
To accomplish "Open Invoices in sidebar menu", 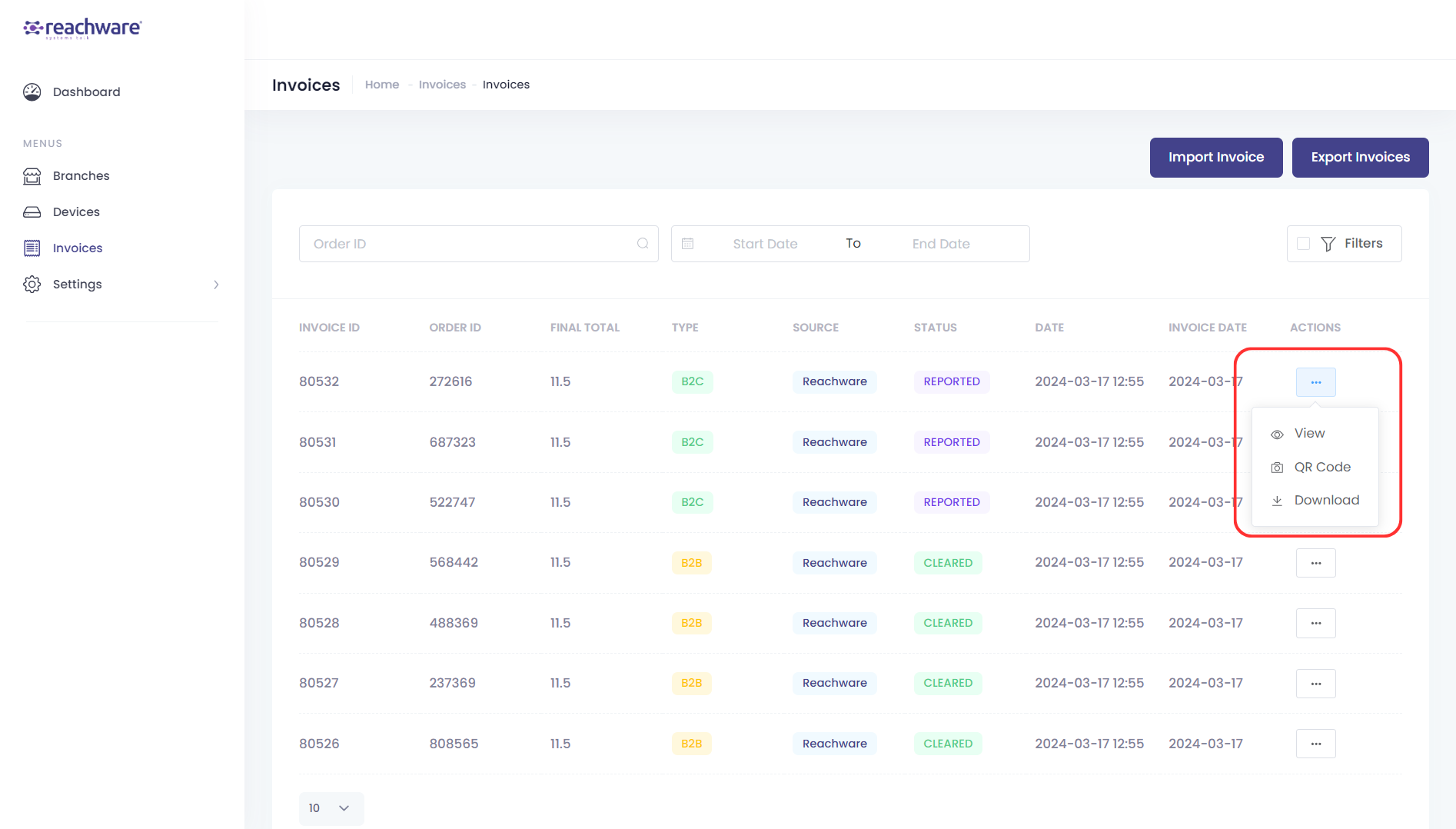I will 78,248.
